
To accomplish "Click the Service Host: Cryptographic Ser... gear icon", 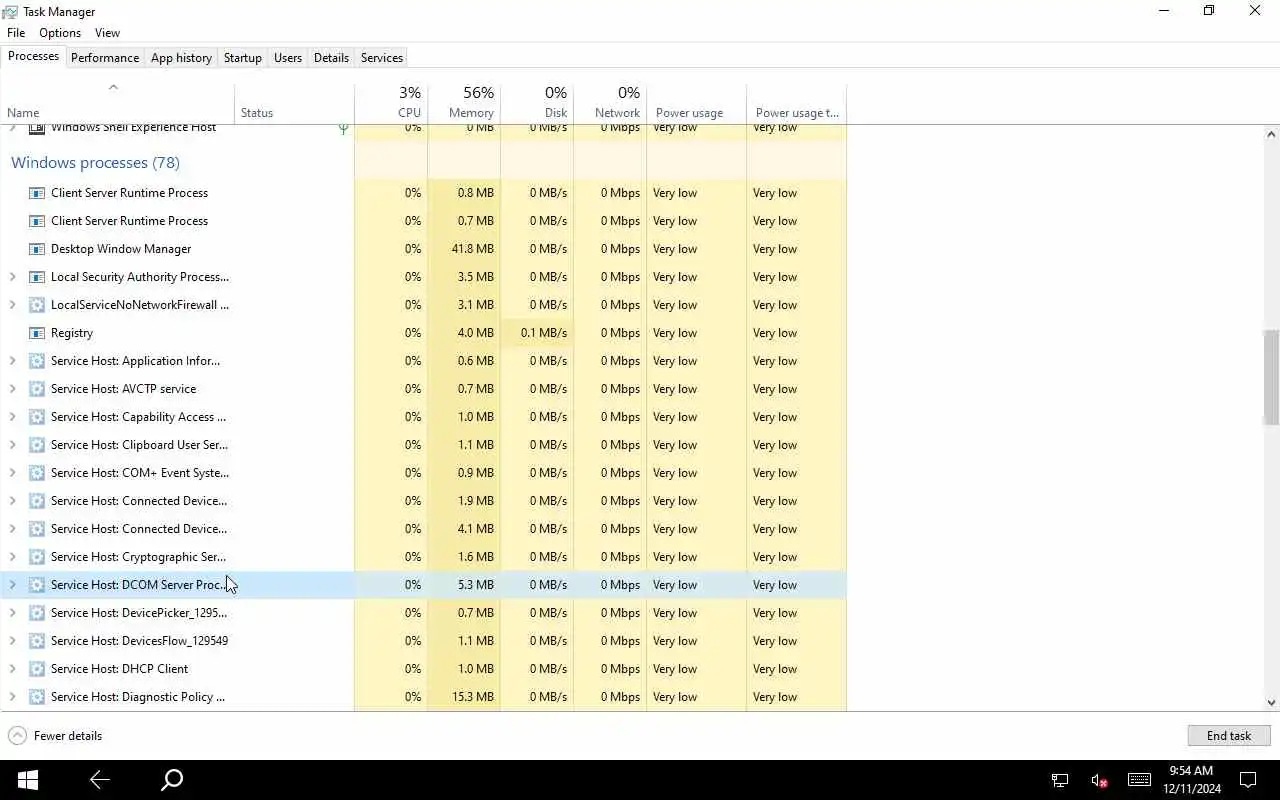I will click(37, 557).
